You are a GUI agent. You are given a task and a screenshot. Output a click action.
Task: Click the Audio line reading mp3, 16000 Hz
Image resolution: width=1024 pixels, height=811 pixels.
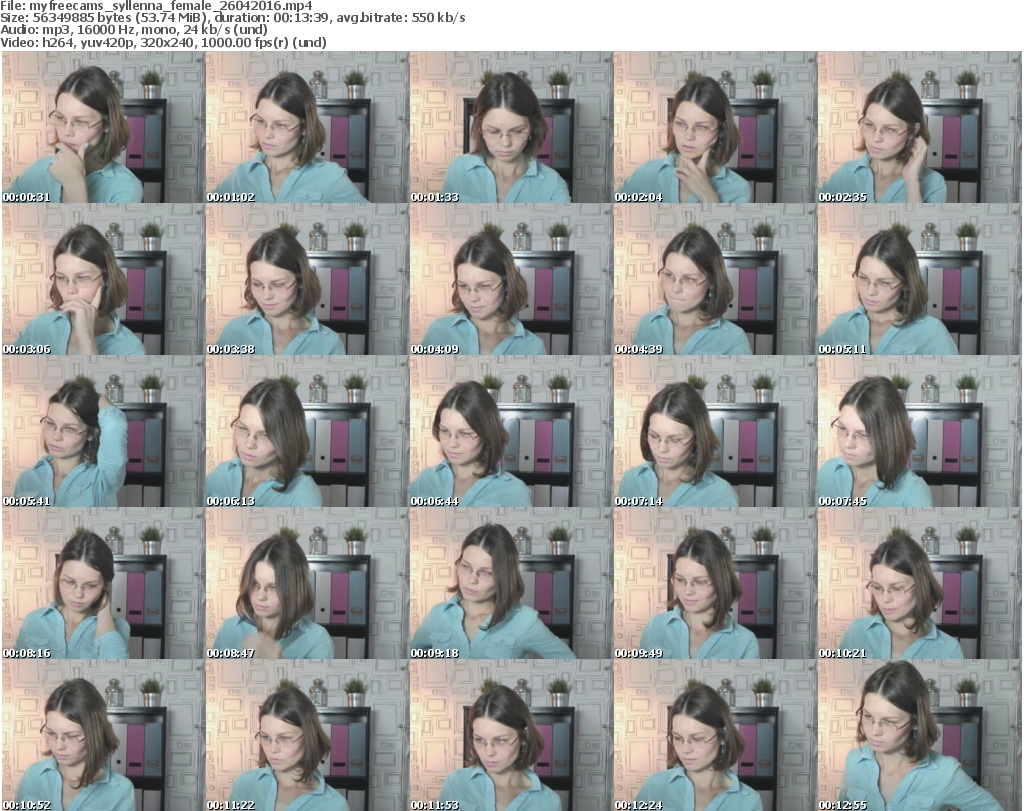click(x=134, y=30)
